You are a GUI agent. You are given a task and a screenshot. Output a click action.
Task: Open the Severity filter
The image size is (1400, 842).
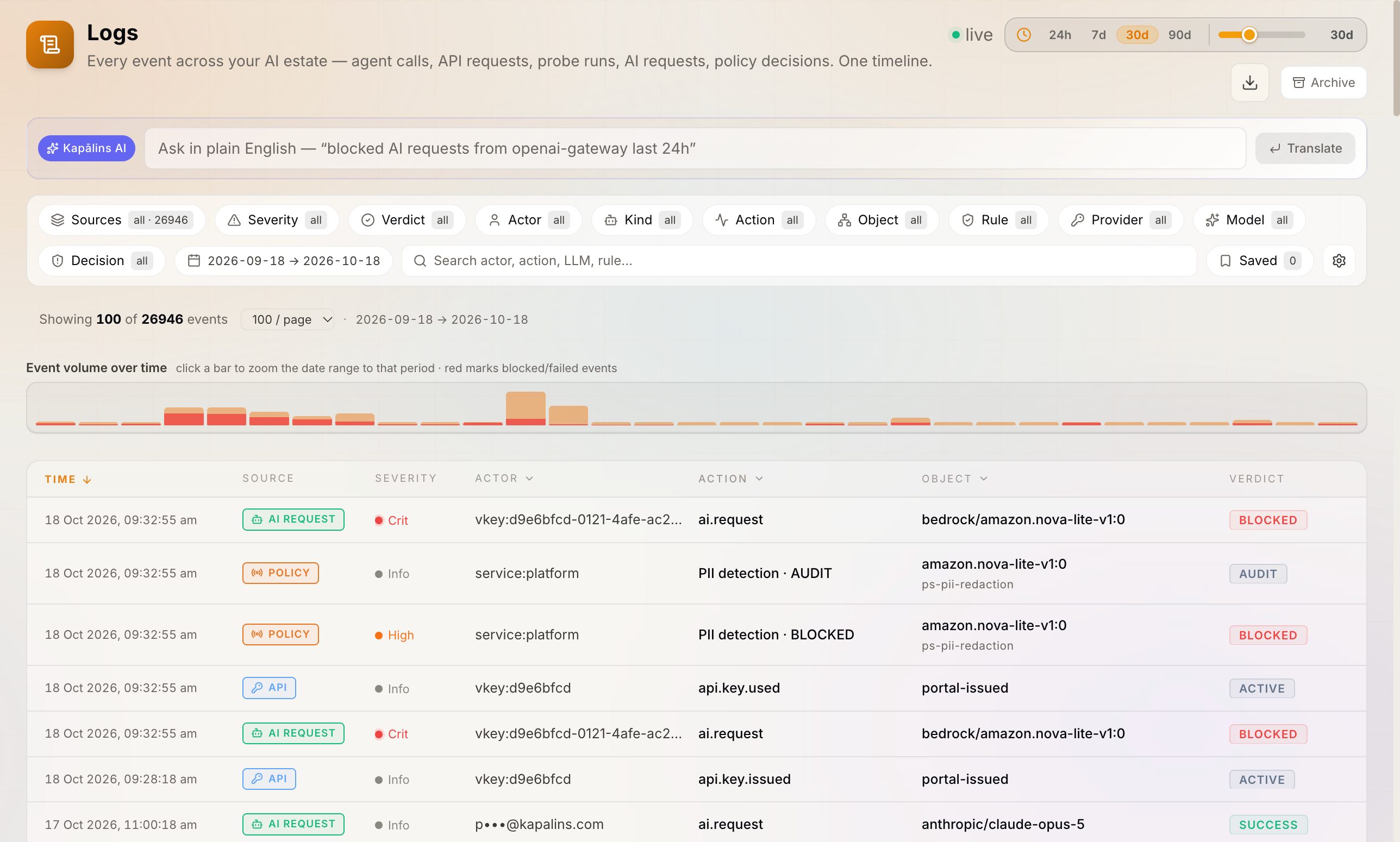[277, 219]
